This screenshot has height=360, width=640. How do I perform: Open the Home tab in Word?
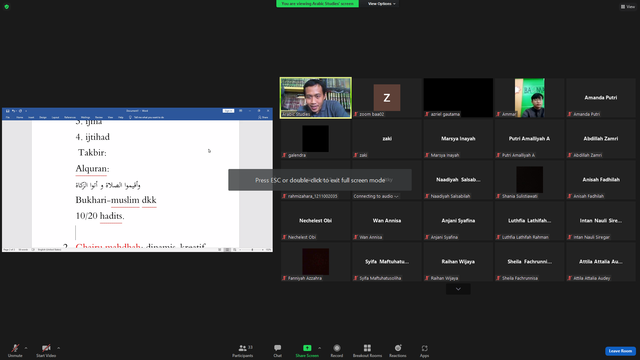pyautogui.click(x=20, y=117)
